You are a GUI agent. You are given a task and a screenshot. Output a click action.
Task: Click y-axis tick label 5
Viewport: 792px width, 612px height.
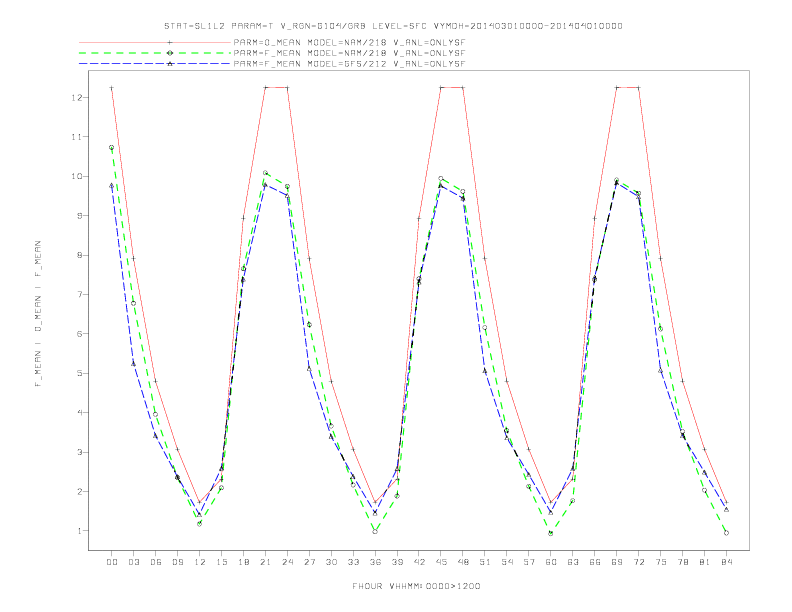click(x=80, y=373)
